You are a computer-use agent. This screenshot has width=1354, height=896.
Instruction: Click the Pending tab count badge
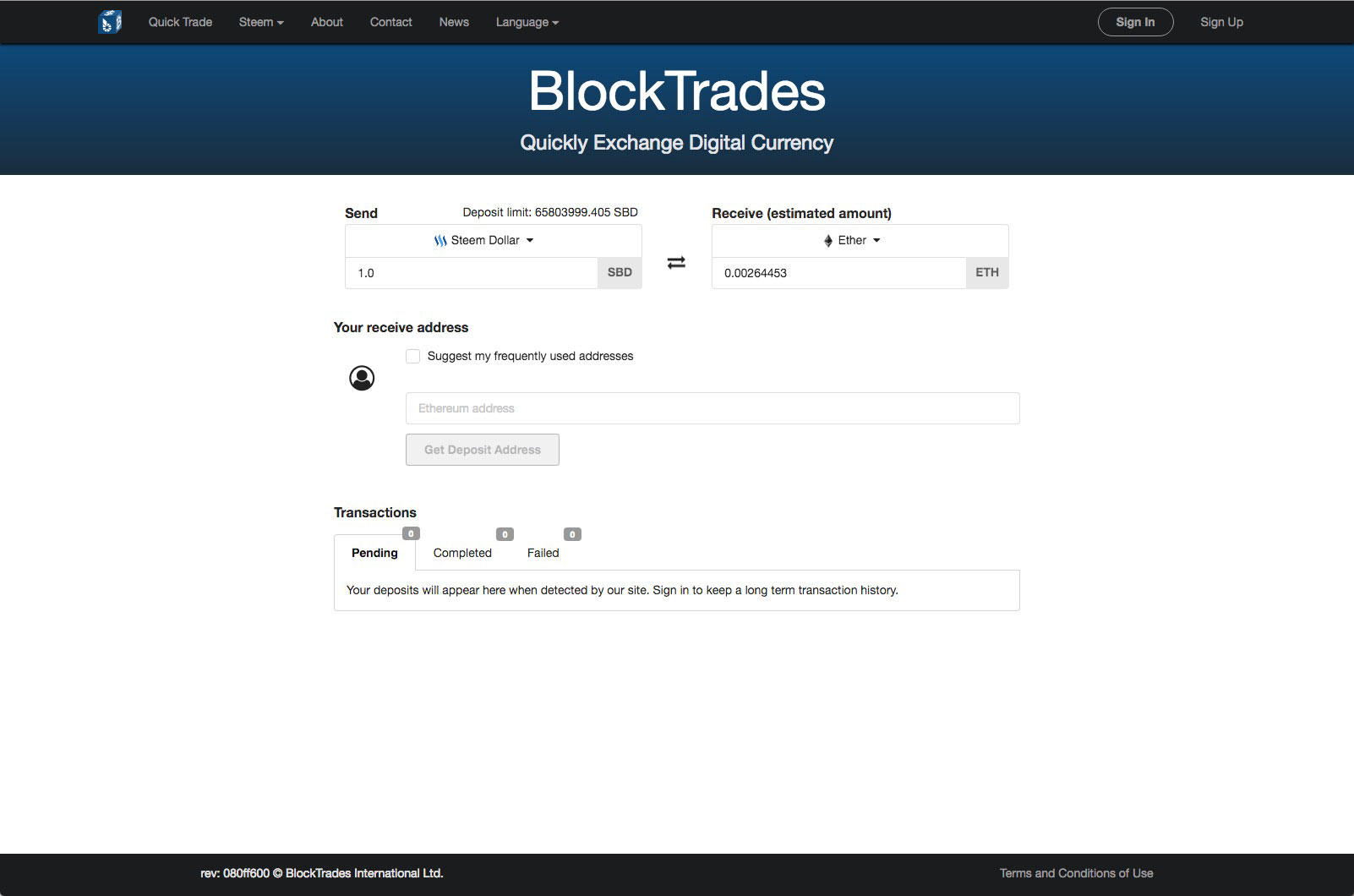(x=411, y=533)
